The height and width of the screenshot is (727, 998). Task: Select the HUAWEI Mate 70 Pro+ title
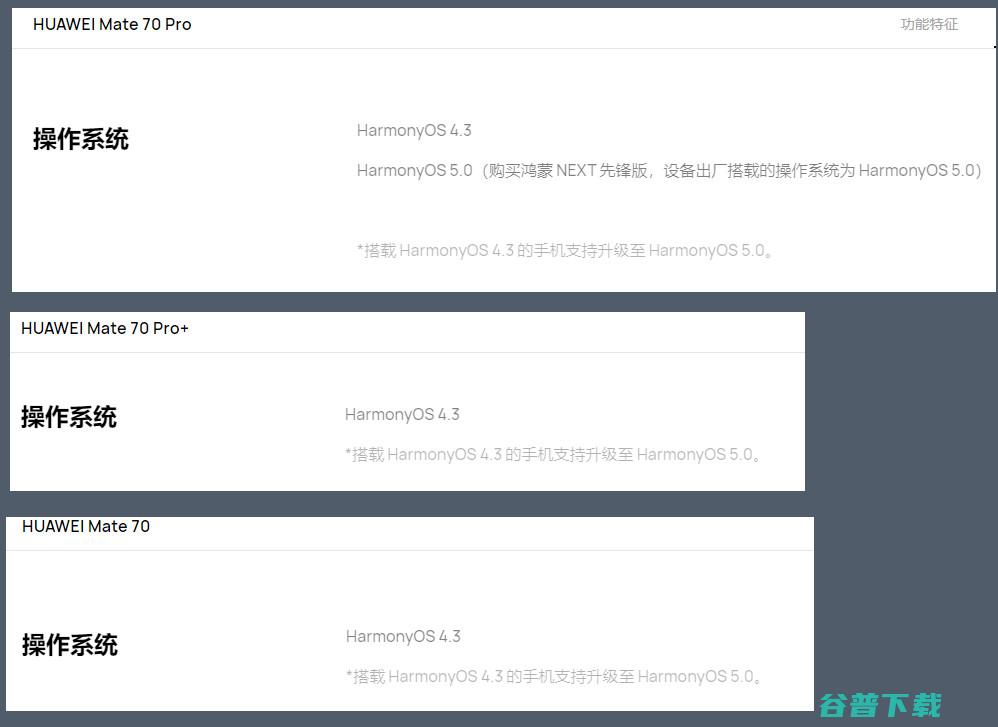pos(104,328)
